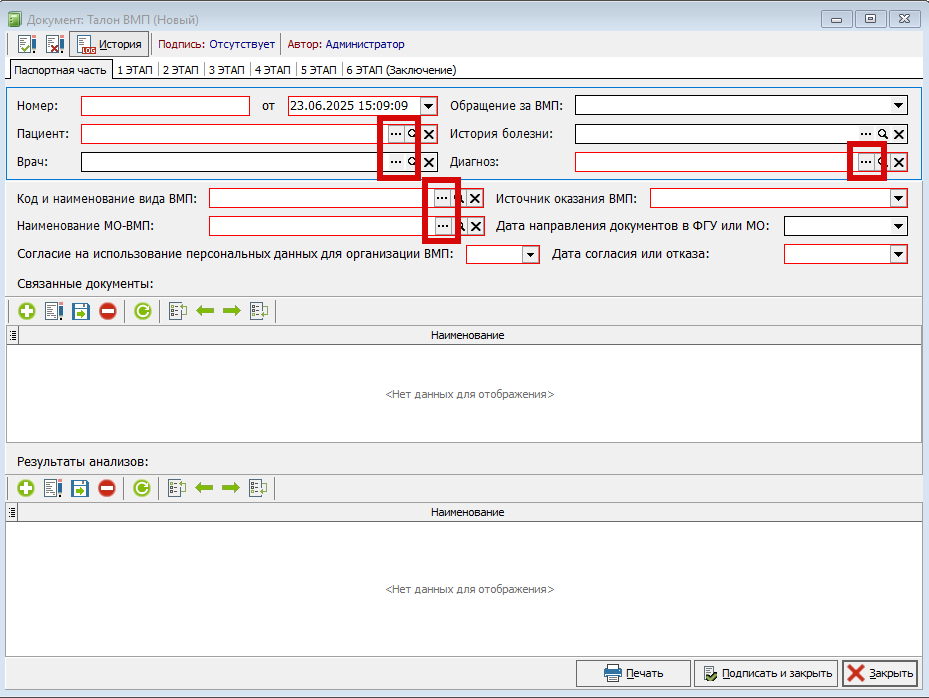Clear the Код и наименование вида ВМП field
Screen dimensions: 929x698
pos(475,198)
